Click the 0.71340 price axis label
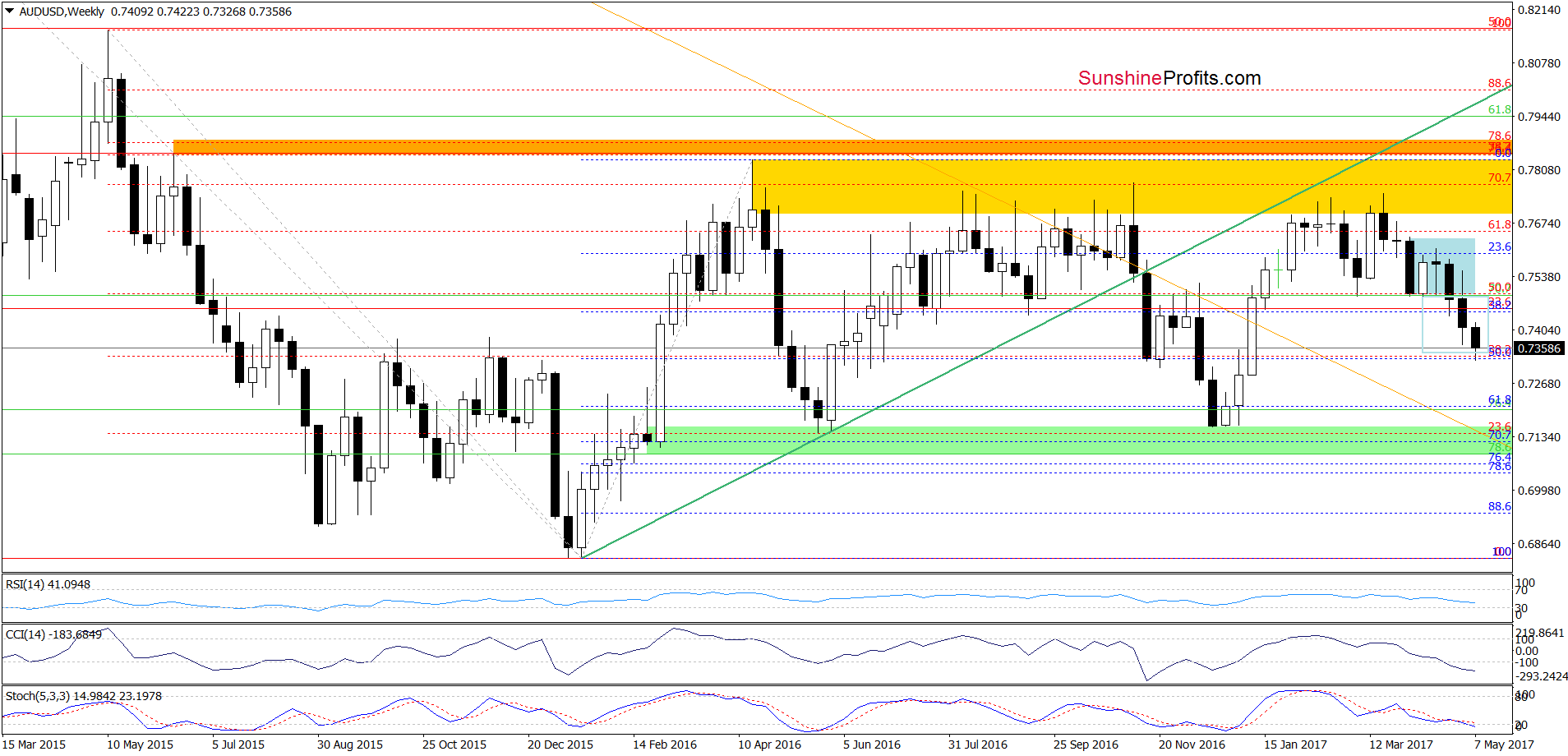This screenshot has height=756, width=1568. coord(1538,437)
